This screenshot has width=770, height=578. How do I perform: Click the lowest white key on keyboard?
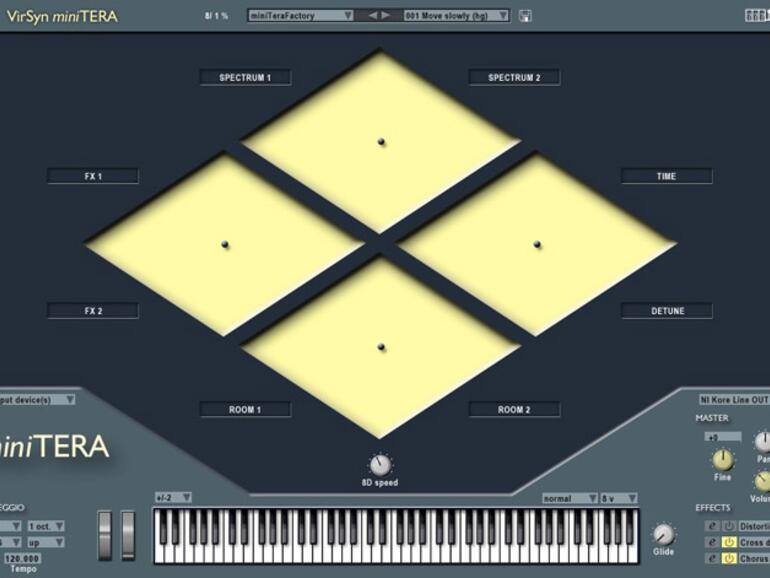click(160, 552)
